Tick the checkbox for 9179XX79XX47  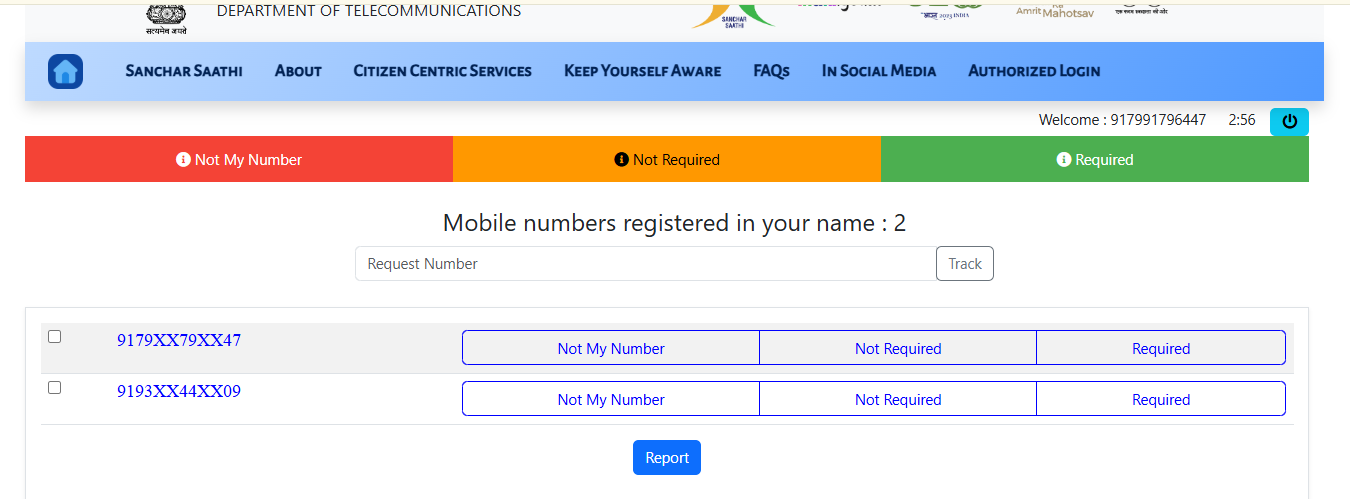click(55, 337)
